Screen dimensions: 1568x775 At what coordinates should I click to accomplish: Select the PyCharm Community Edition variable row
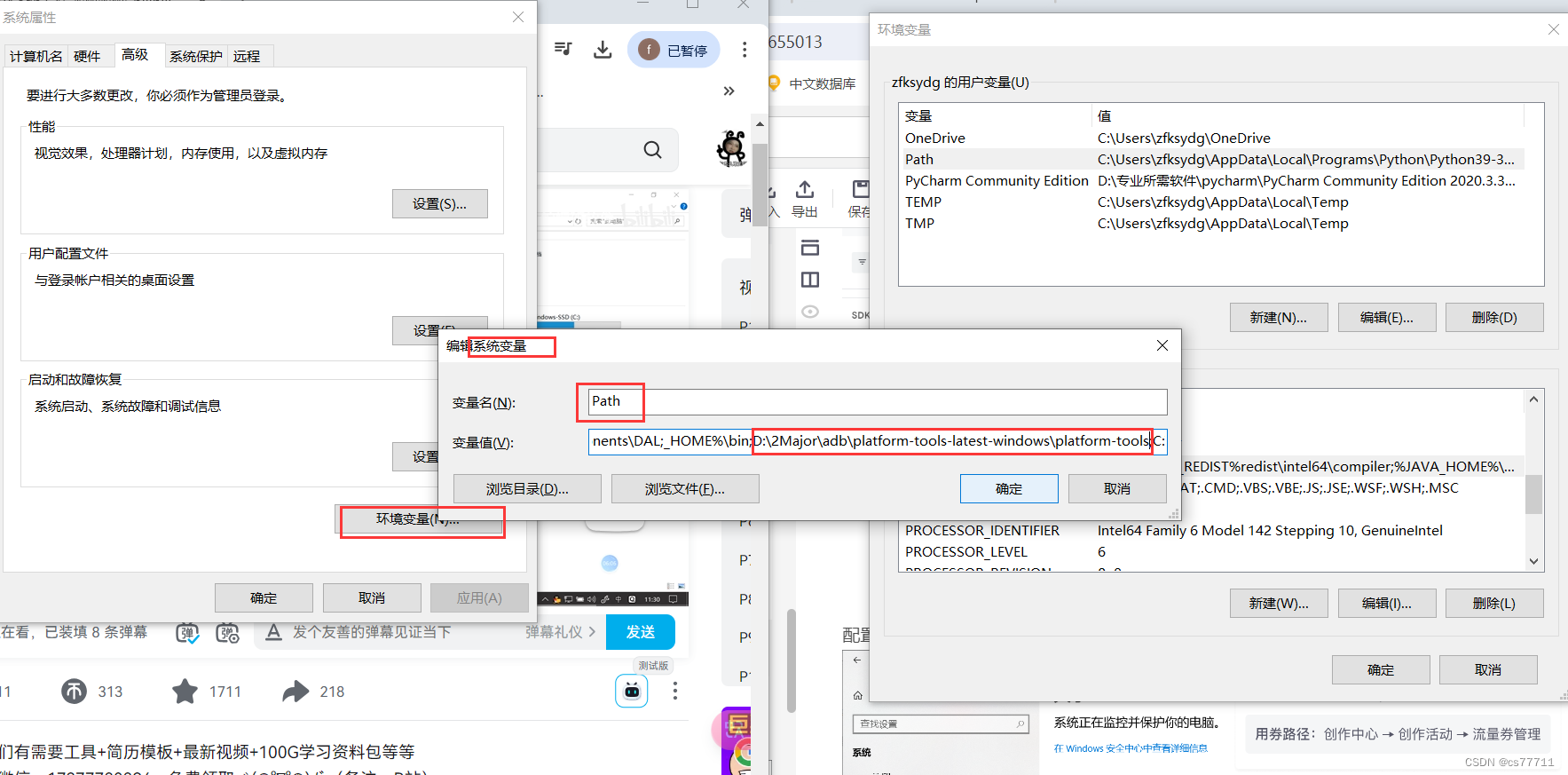tap(1212, 181)
